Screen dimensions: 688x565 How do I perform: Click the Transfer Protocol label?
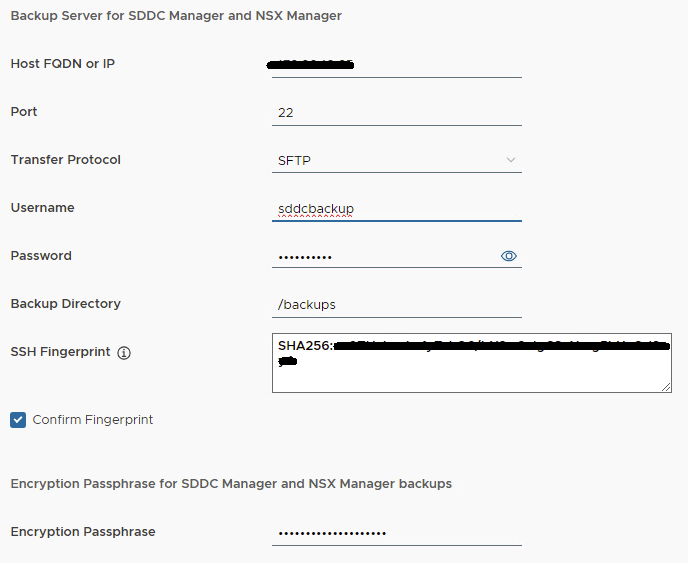(65, 160)
